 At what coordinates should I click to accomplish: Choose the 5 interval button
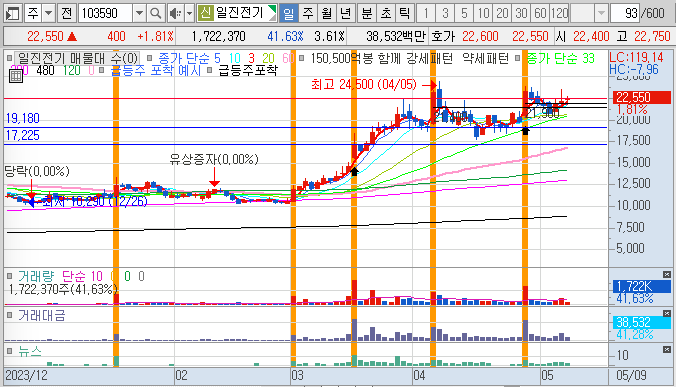tap(464, 13)
